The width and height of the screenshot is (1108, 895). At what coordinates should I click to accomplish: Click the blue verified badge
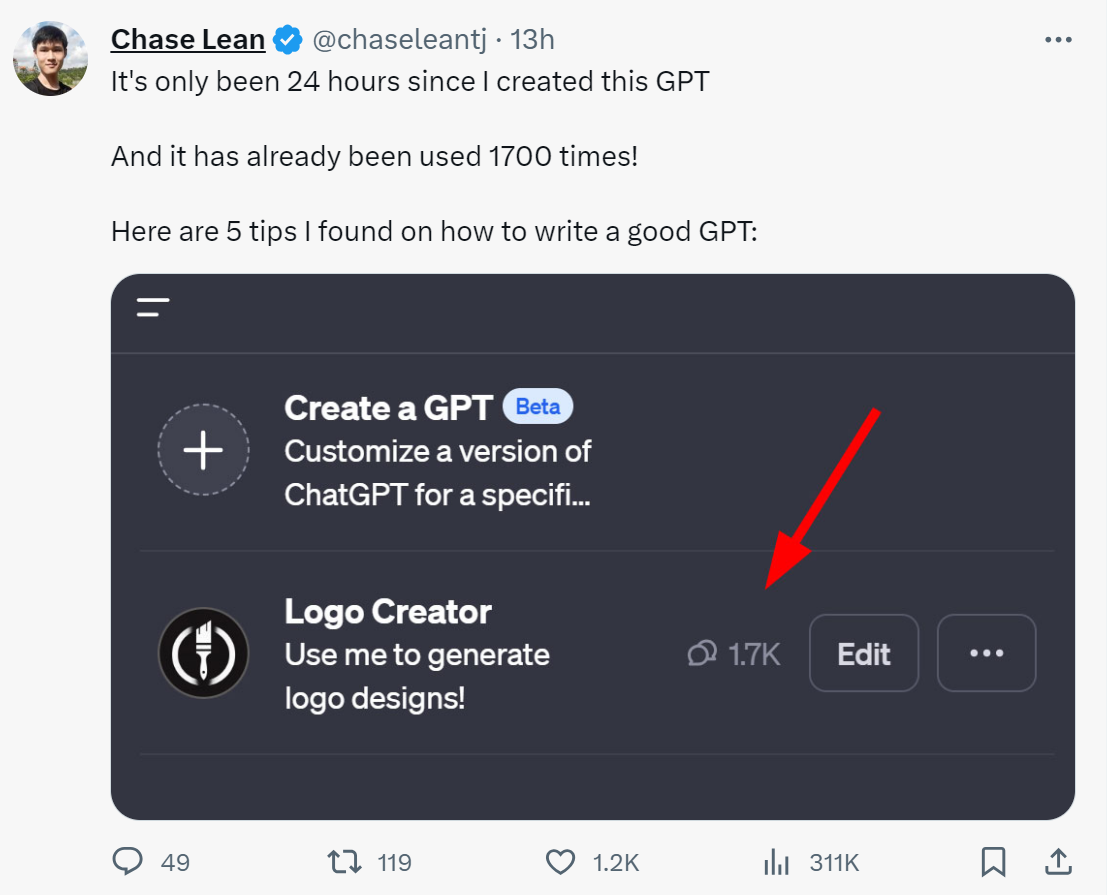click(x=288, y=40)
